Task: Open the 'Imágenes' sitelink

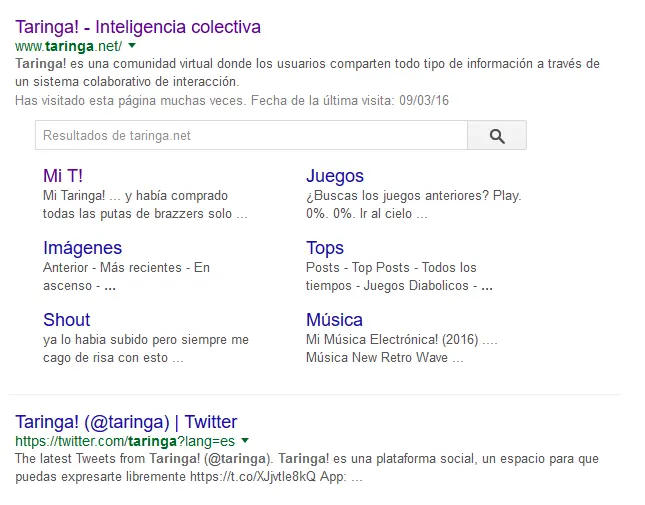Action: click(83, 248)
